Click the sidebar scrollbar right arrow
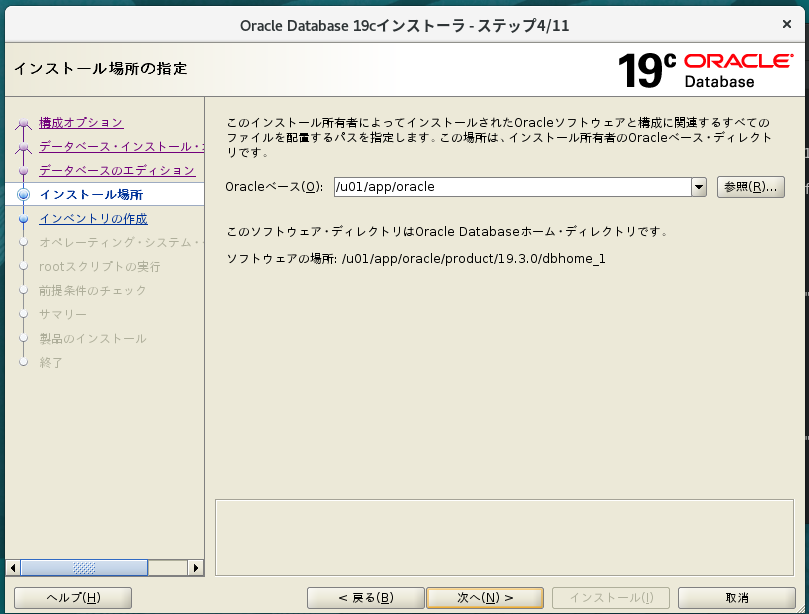 tap(196, 568)
